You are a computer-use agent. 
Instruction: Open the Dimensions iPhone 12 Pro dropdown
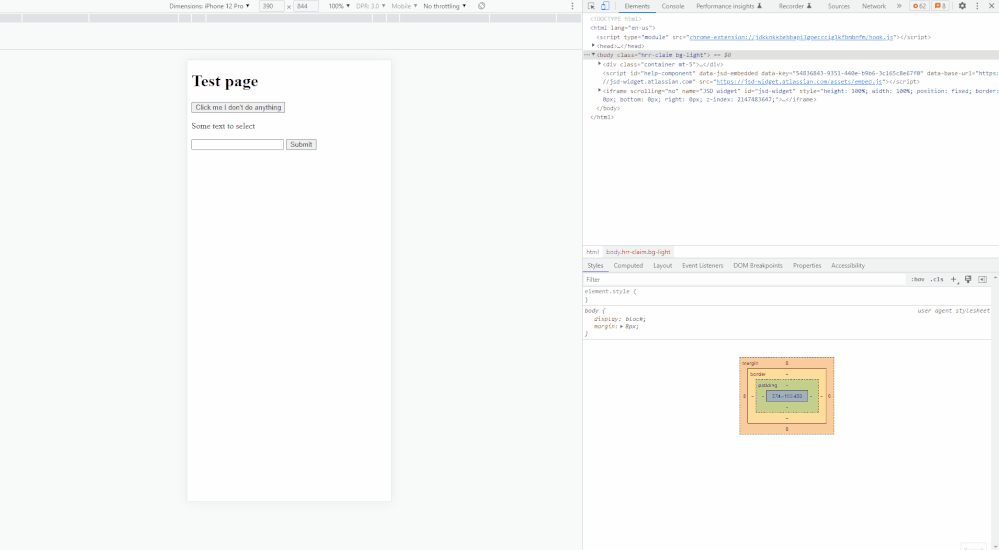210,6
